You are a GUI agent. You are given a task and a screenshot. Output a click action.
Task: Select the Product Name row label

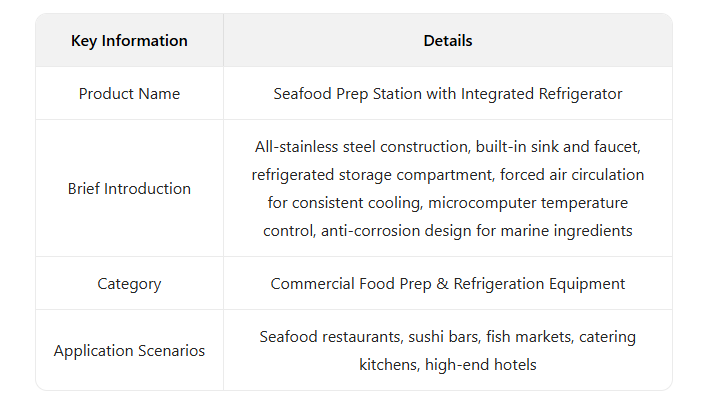(129, 94)
